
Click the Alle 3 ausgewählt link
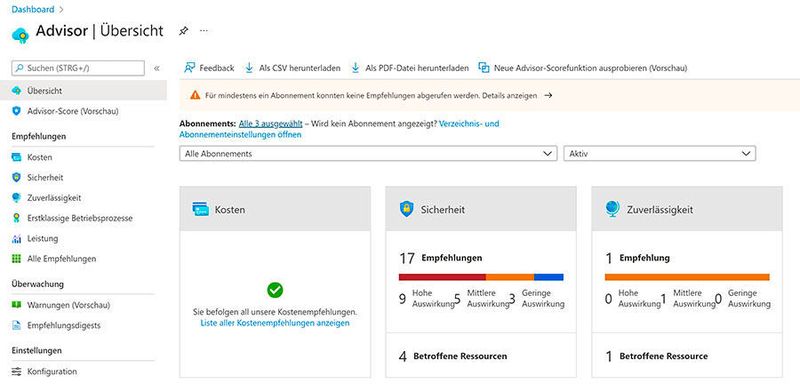pyautogui.click(x=270, y=123)
